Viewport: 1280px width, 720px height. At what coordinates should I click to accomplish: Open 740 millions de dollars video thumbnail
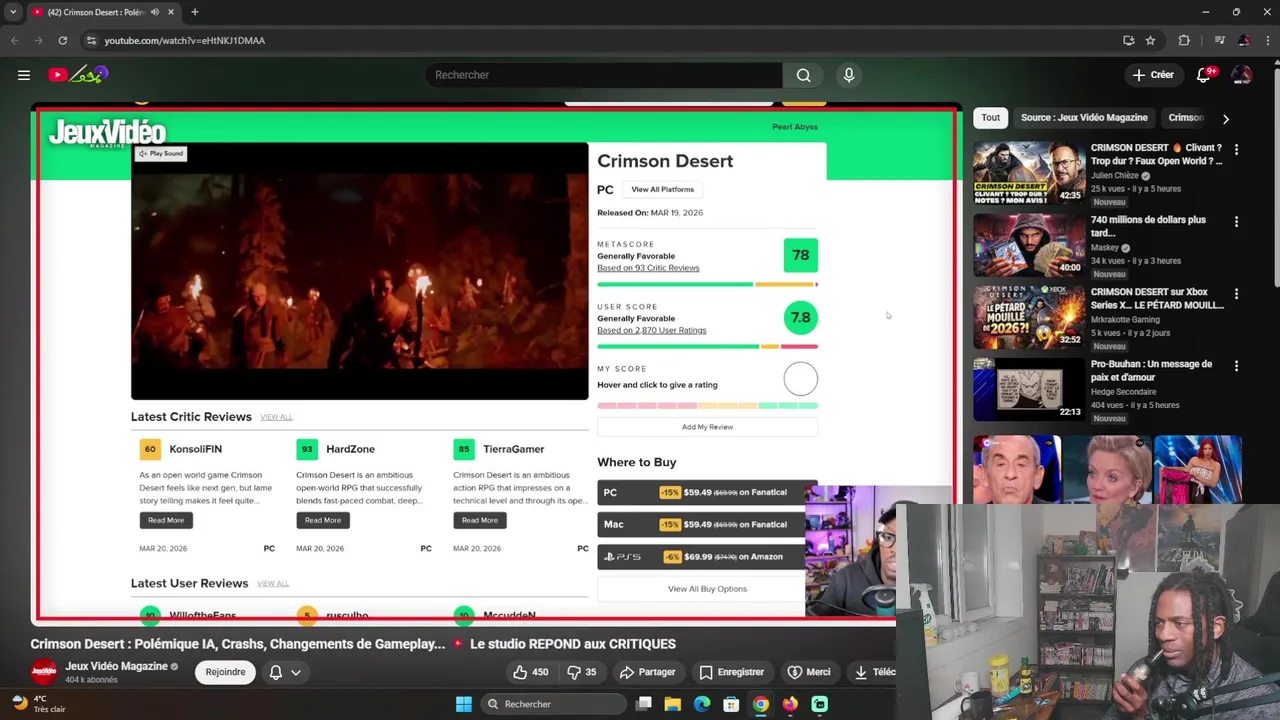coord(1029,245)
